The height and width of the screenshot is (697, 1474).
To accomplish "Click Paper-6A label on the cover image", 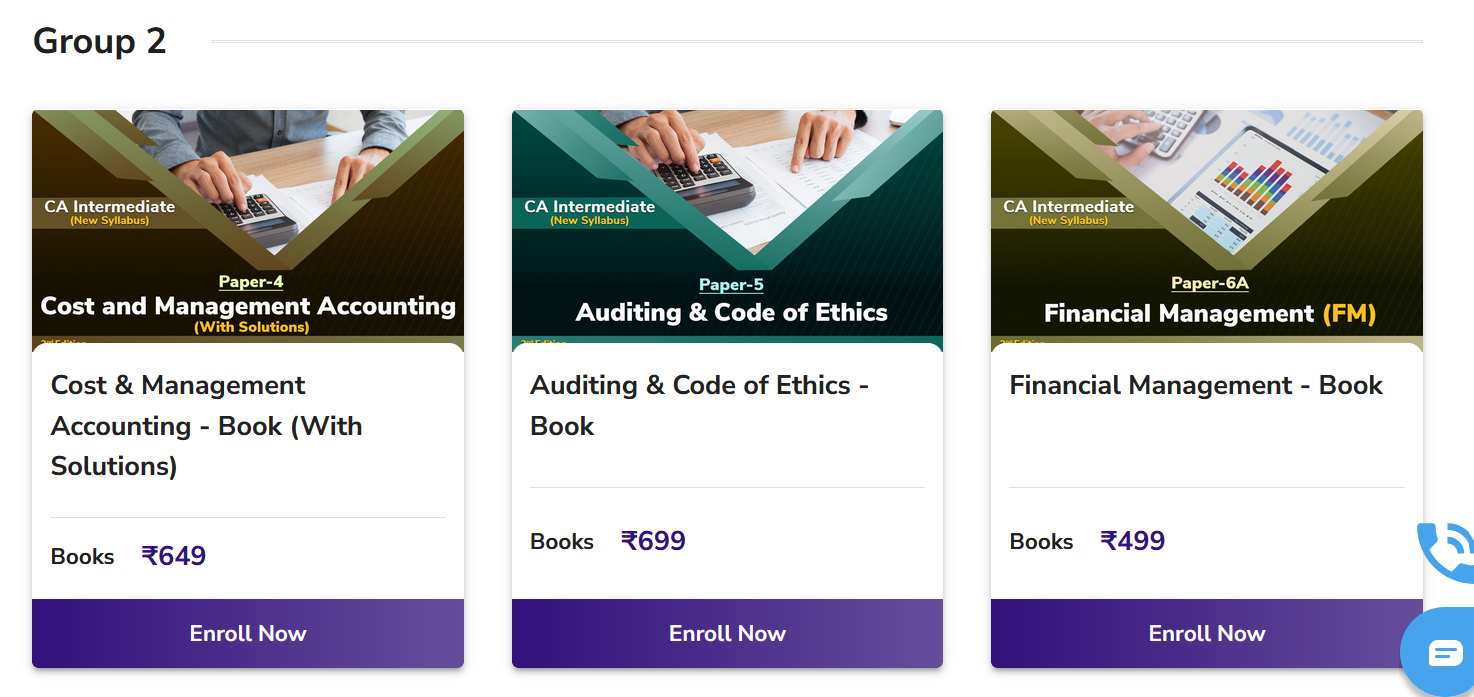I will pyautogui.click(x=1210, y=283).
